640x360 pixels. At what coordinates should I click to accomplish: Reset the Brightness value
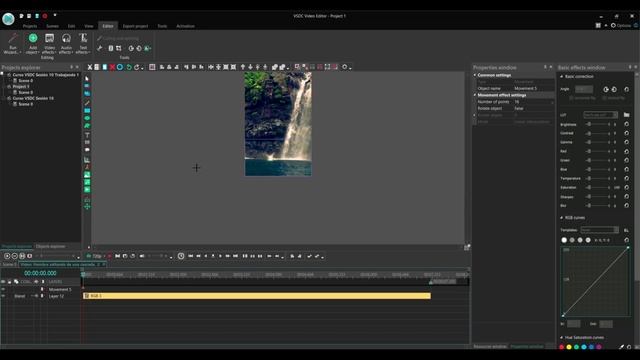(x=627, y=124)
